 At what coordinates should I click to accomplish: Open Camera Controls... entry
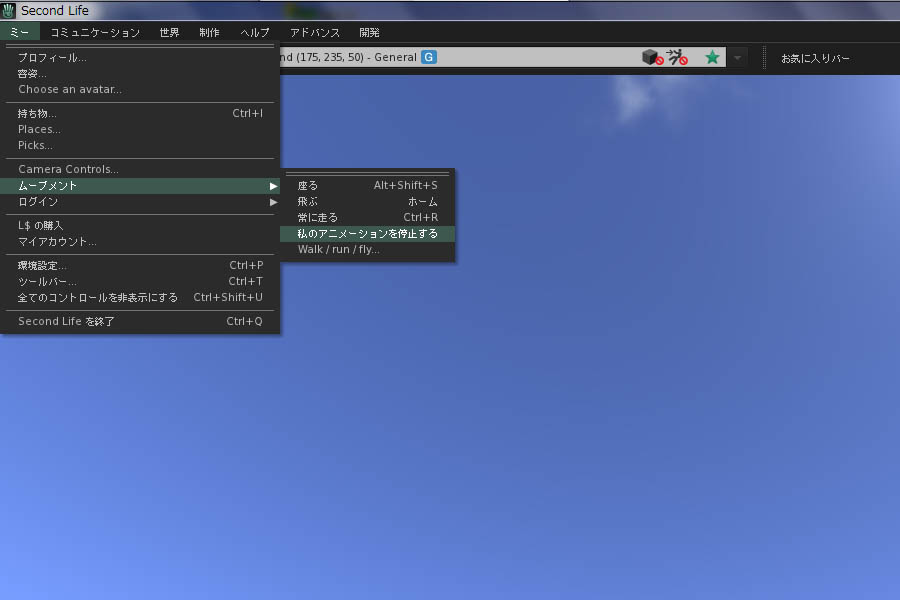click(140, 169)
